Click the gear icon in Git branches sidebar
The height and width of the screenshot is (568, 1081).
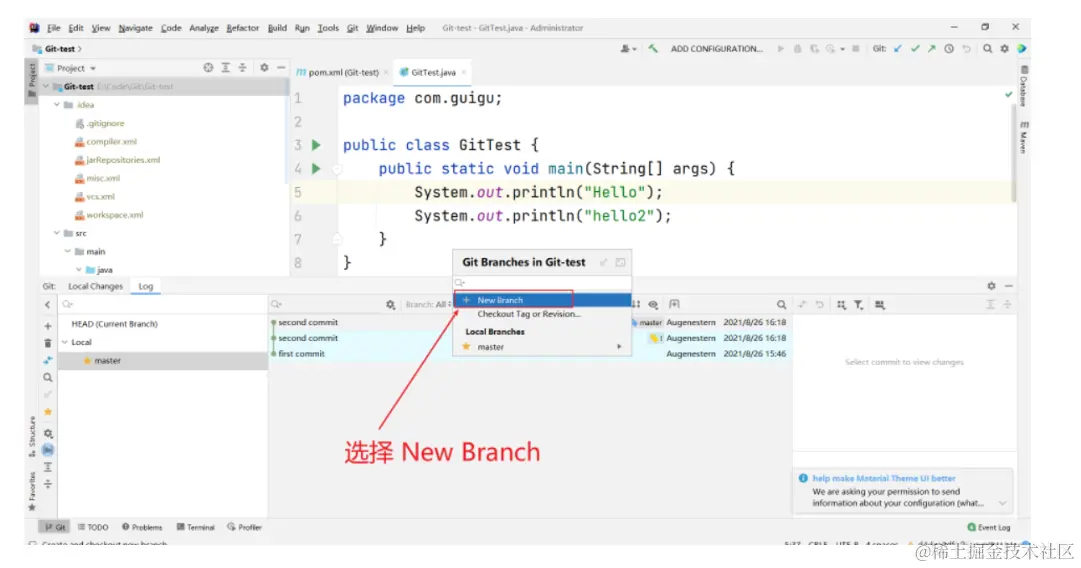pos(48,434)
